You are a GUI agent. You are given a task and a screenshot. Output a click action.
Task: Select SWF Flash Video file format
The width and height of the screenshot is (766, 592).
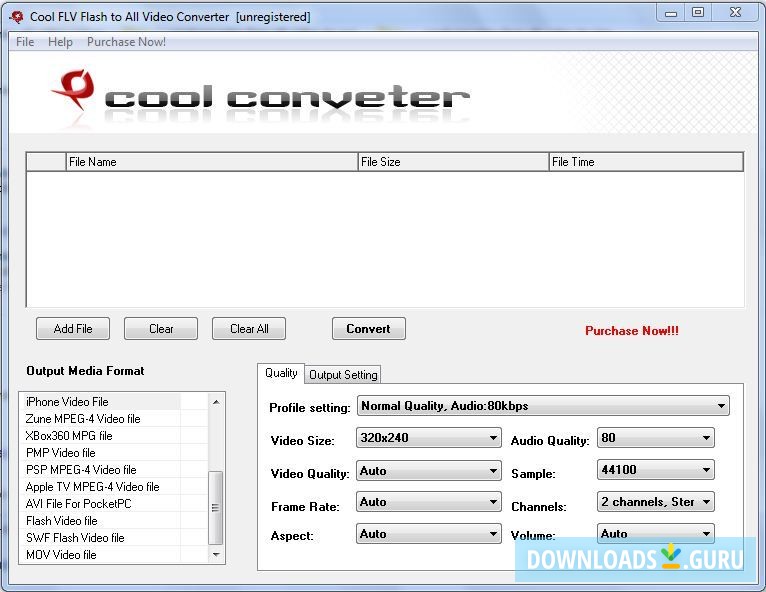pos(100,538)
